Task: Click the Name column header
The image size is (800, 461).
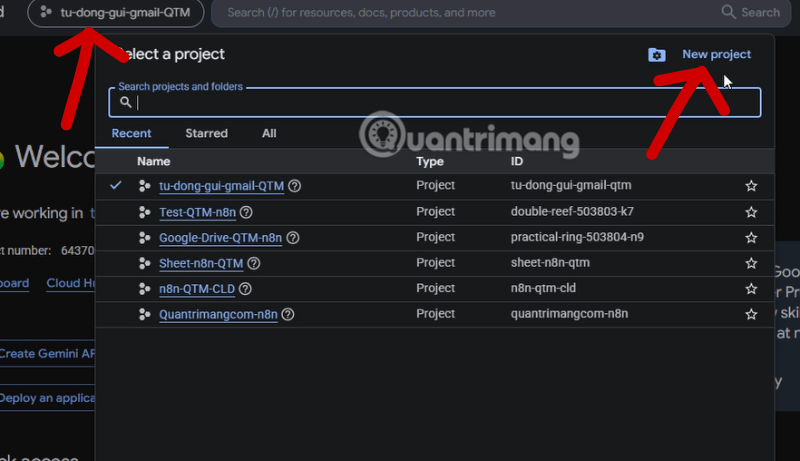Action: pos(154,162)
